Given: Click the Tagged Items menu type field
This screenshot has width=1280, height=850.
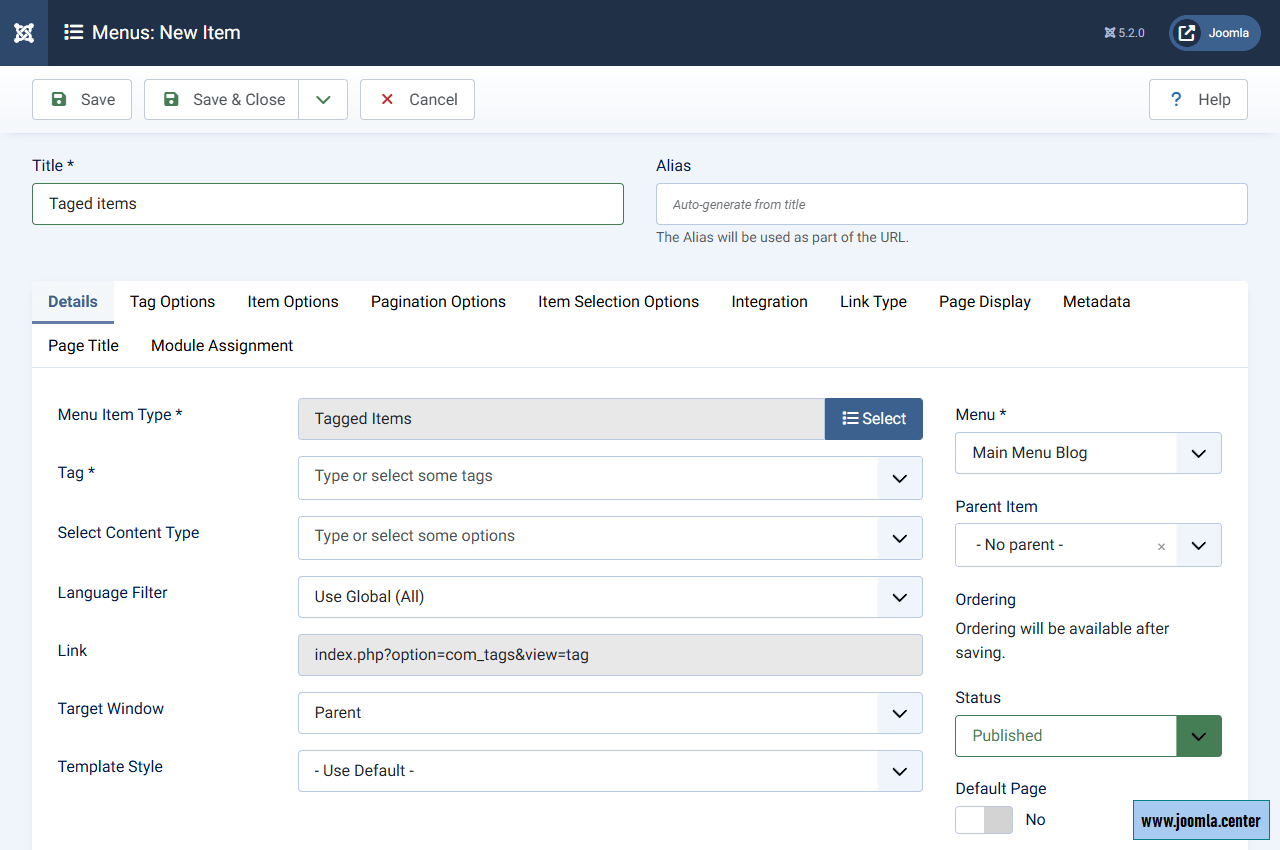Looking at the screenshot, I should [561, 419].
